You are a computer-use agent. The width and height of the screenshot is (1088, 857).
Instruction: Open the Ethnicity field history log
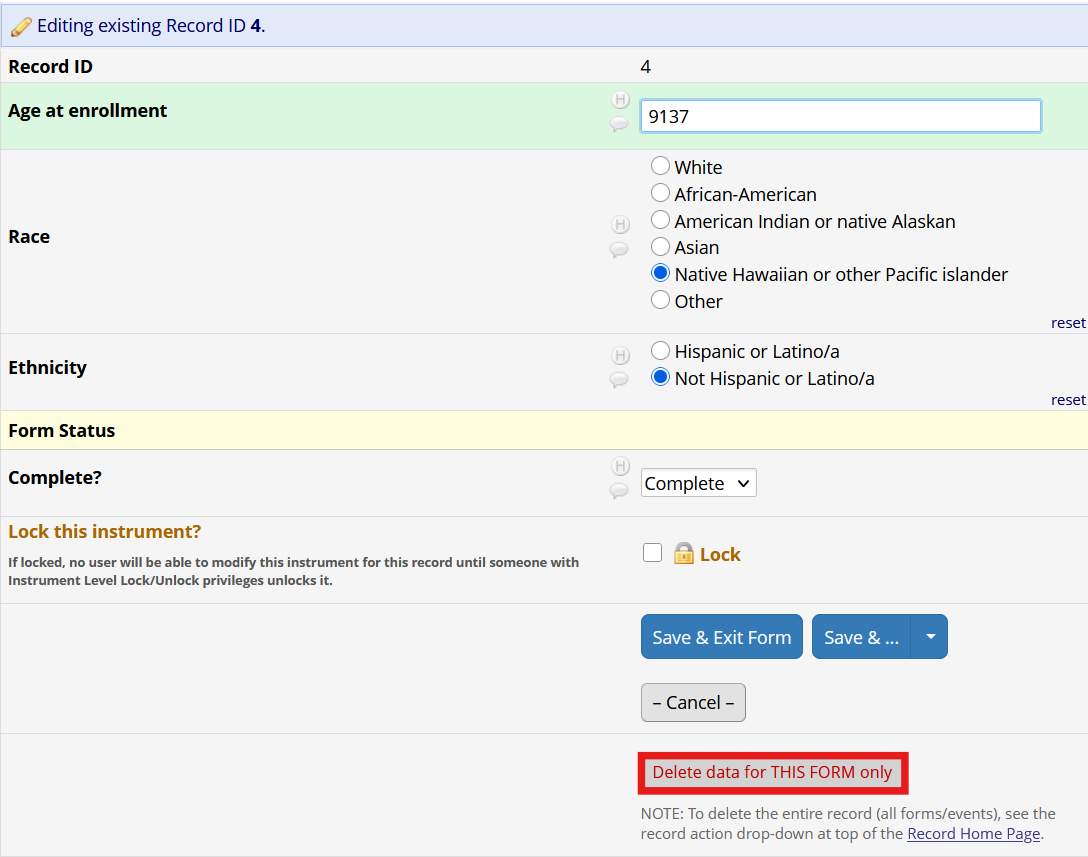[620, 355]
